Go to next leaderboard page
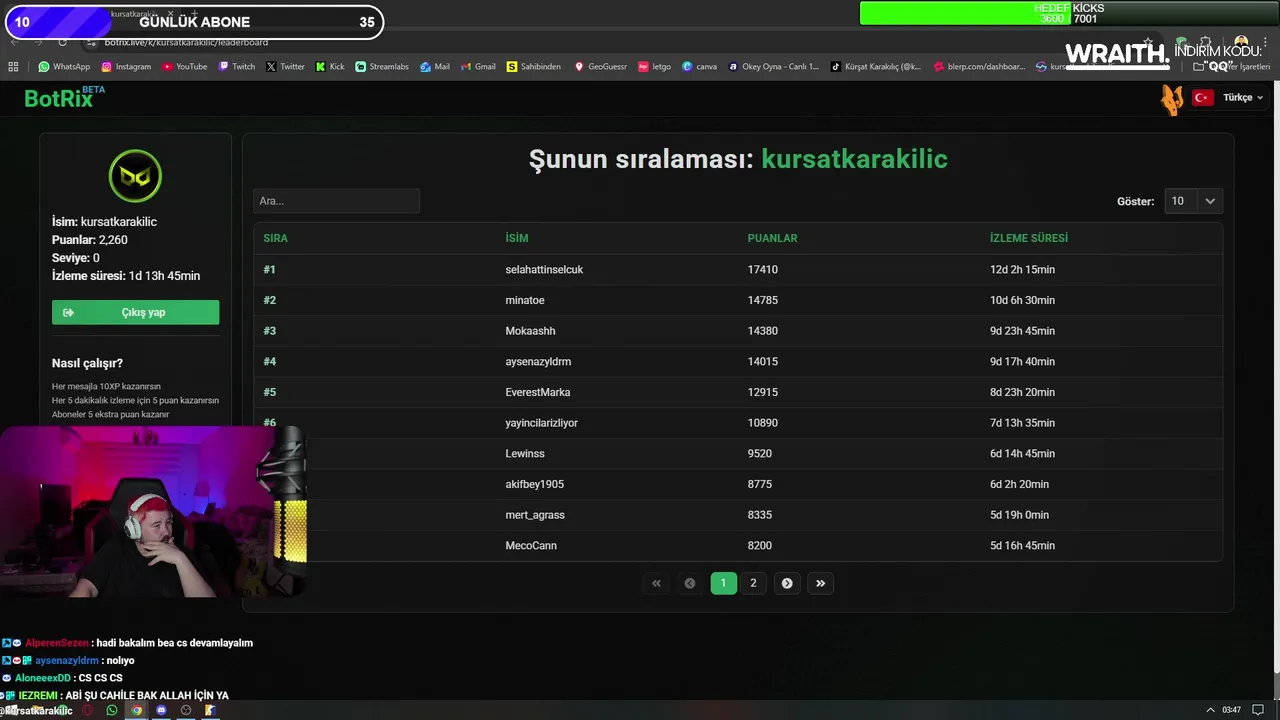 (787, 583)
